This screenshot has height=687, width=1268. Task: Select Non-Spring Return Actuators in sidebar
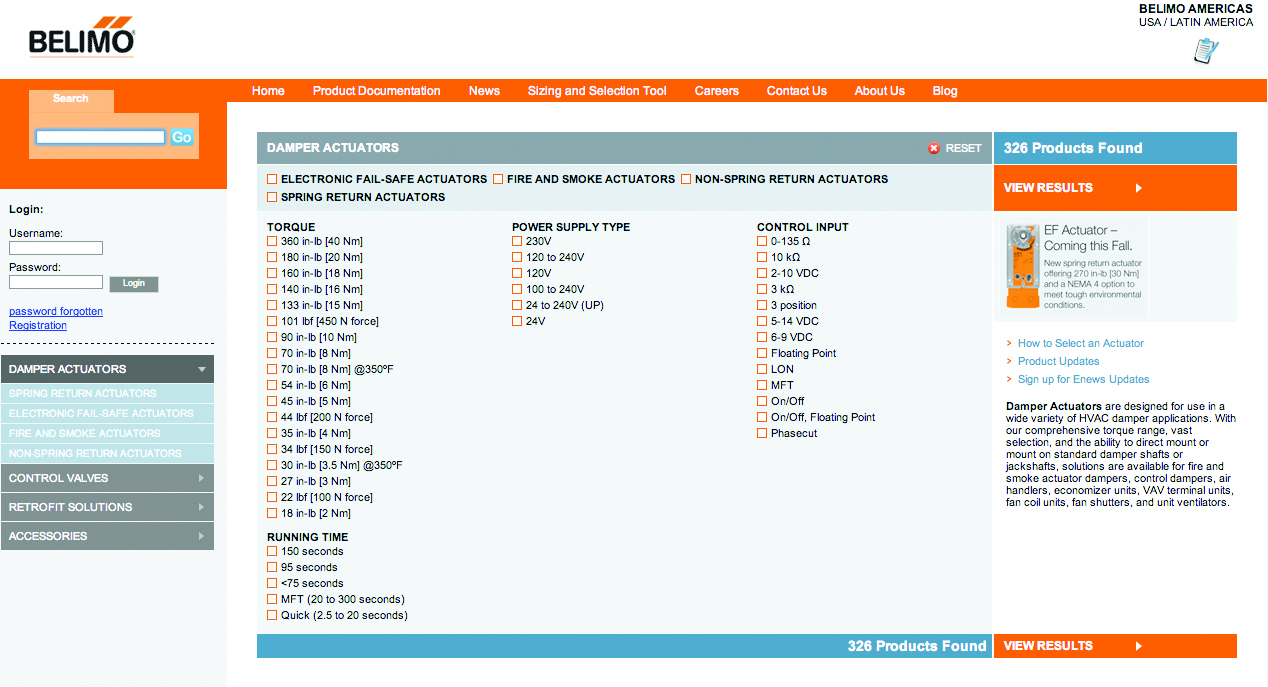pyautogui.click(x=107, y=453)
